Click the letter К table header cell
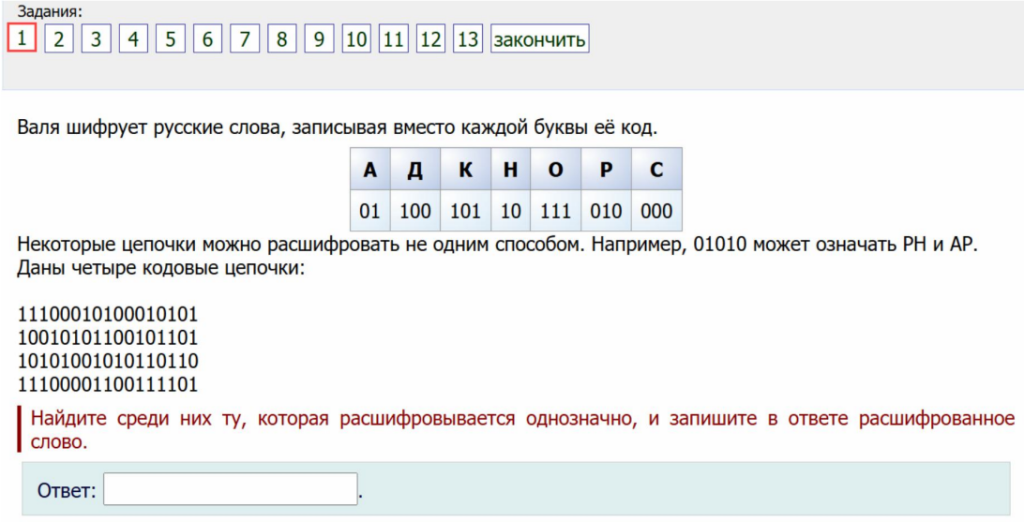The image size is (1024, 522). pyautogui.click(x=465, y=169)
